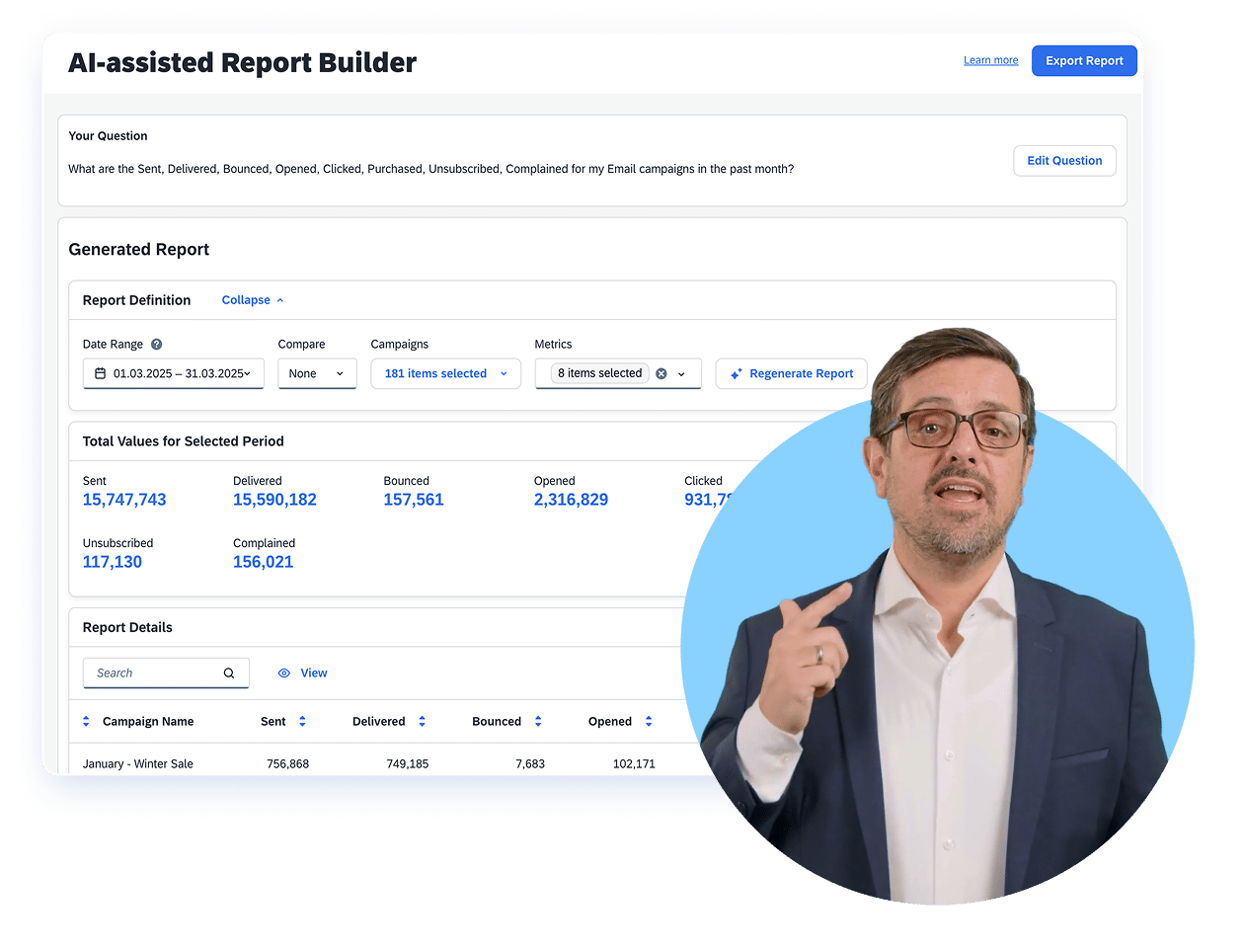Sort by Campaign Name column arrows
1244x952 pixels.
86,722
